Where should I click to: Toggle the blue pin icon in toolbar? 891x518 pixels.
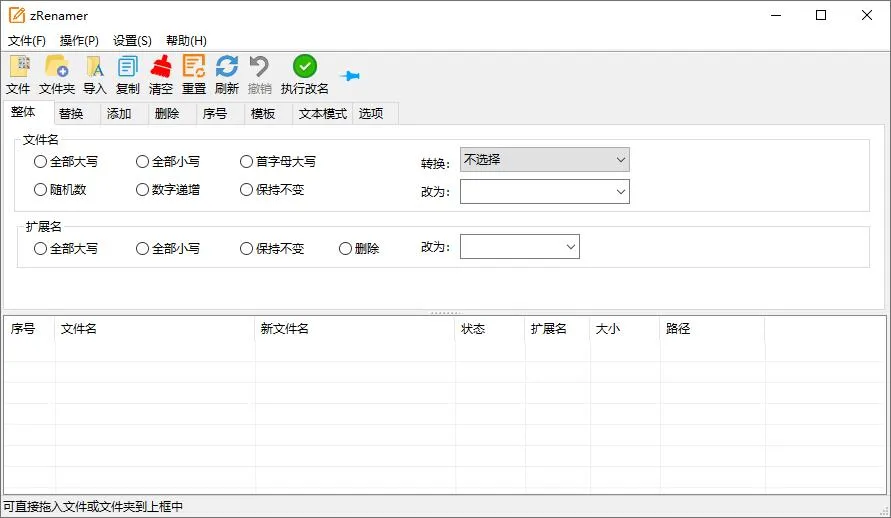tap(350, 76)
